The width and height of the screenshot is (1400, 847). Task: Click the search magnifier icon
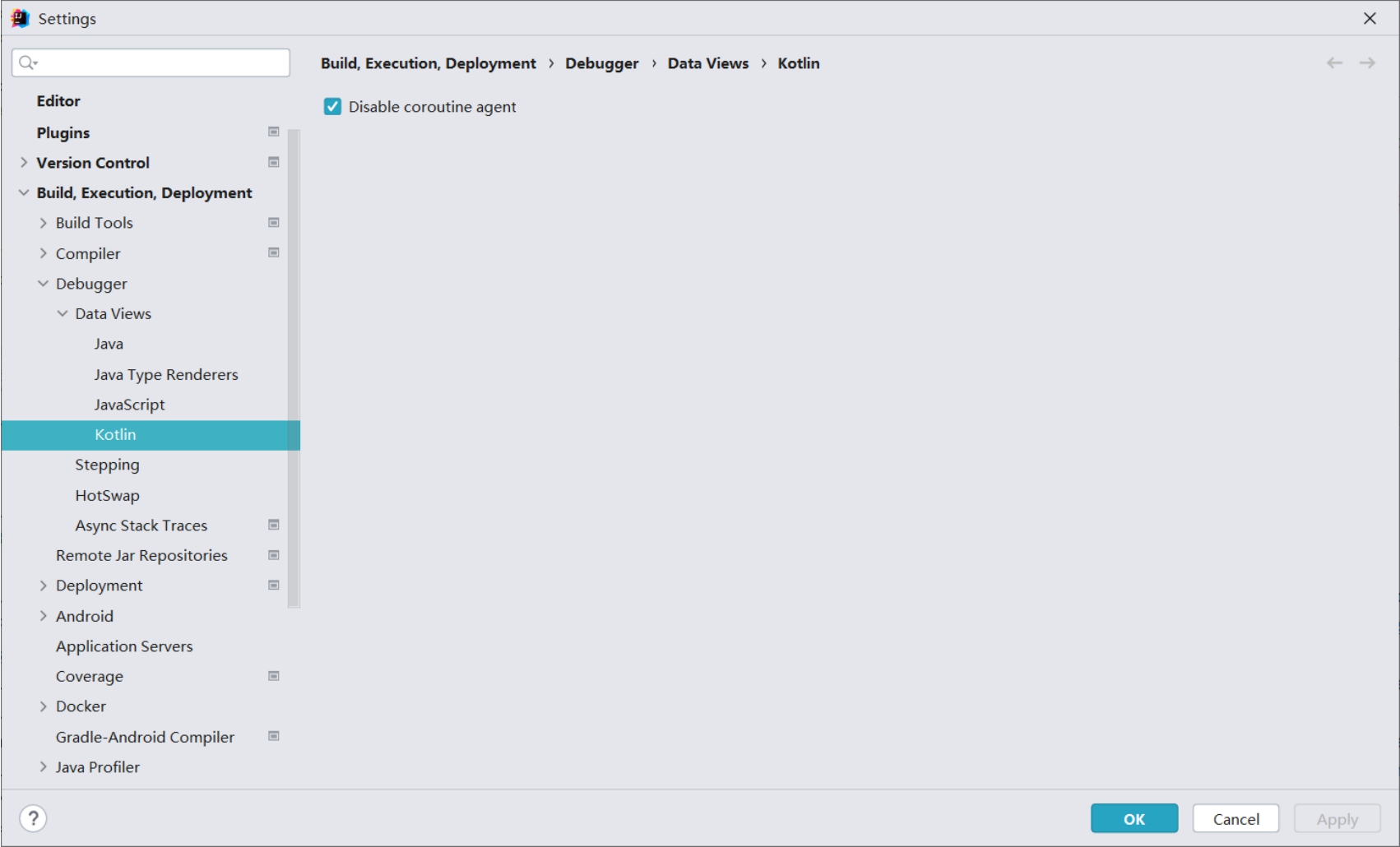[x=28, y=62]
